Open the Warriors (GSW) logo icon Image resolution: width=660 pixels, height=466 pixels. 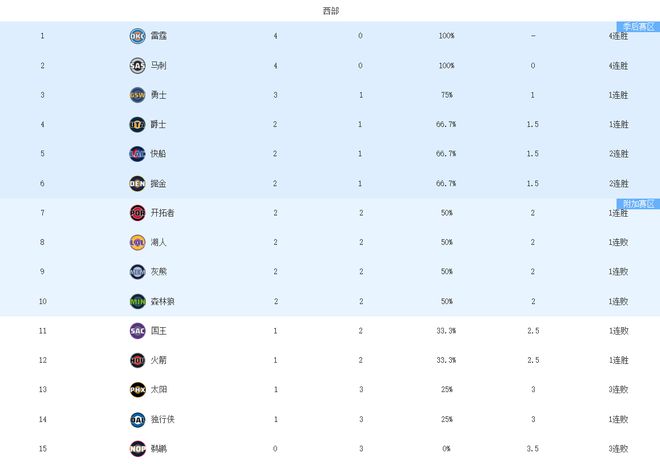pos(137,95)
